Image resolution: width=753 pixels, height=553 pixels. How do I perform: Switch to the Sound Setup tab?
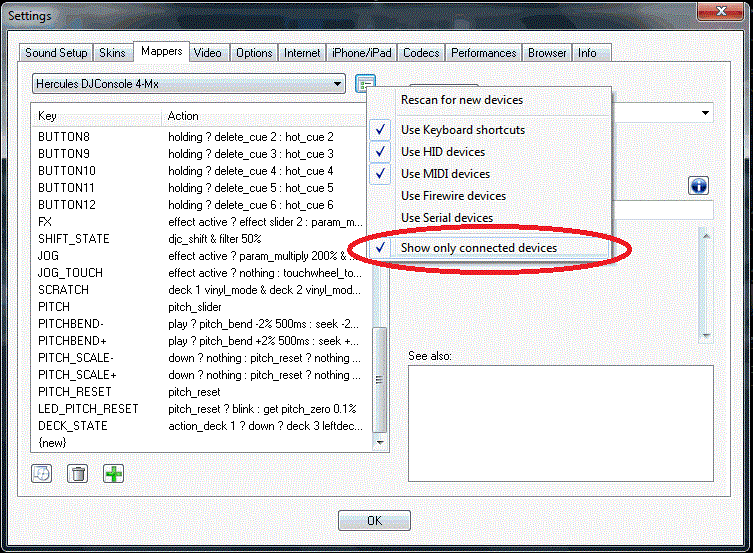(x=56, y=53)
